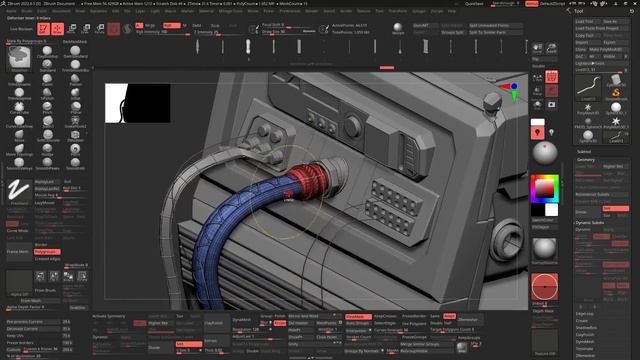Toggle the ViewMask button
Image resolution: width=640 pixels, height=360 pixels.
[358, 316]
